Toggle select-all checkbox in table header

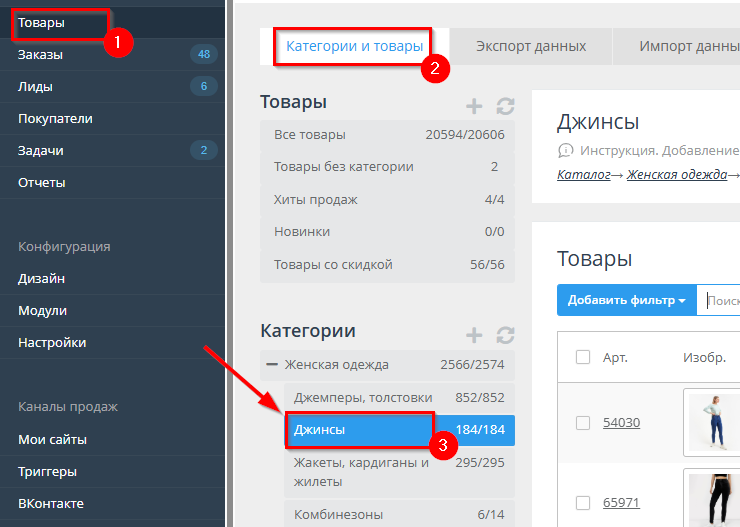click(583, 357)
